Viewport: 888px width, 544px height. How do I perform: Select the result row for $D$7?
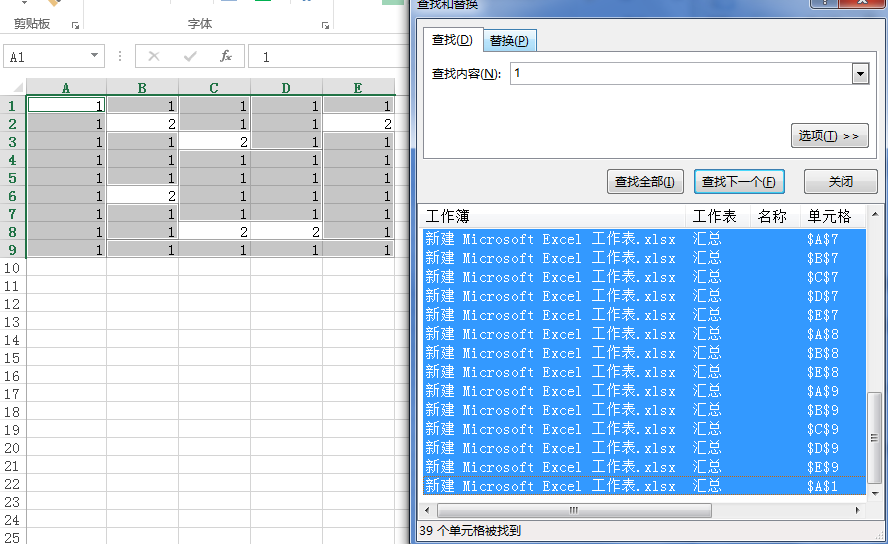tap(644, 296)
